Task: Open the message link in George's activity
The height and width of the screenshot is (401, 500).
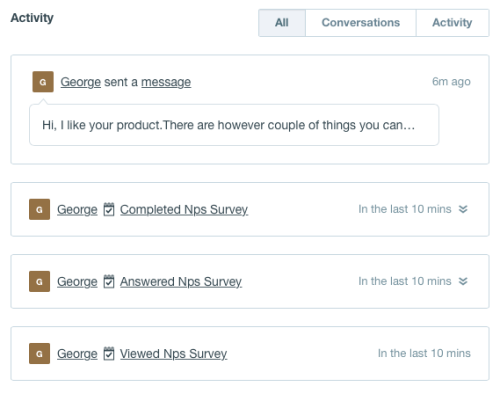Action: coord(166,82)
